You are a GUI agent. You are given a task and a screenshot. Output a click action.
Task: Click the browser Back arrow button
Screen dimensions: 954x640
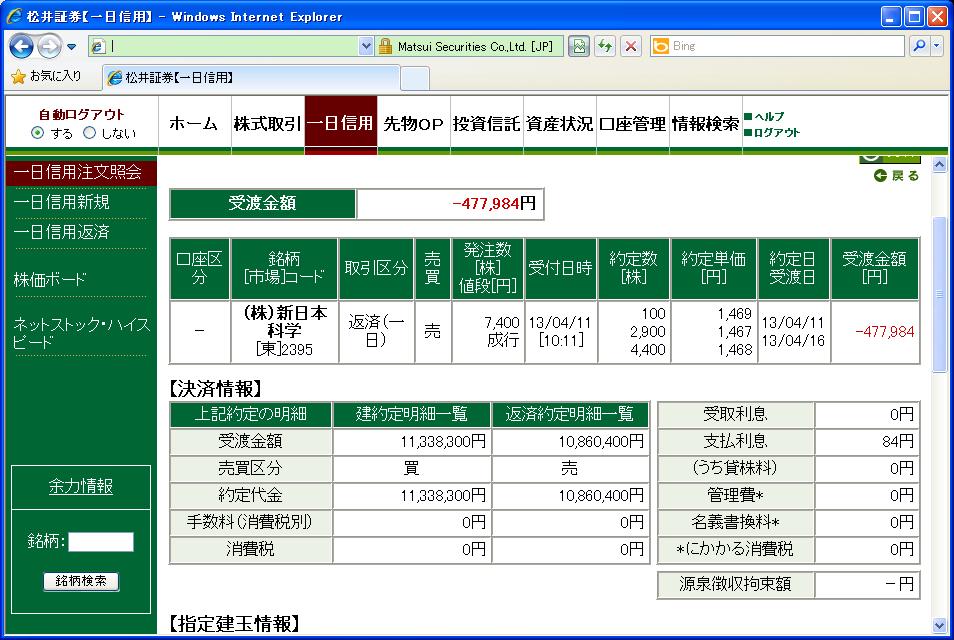(21, 46)
